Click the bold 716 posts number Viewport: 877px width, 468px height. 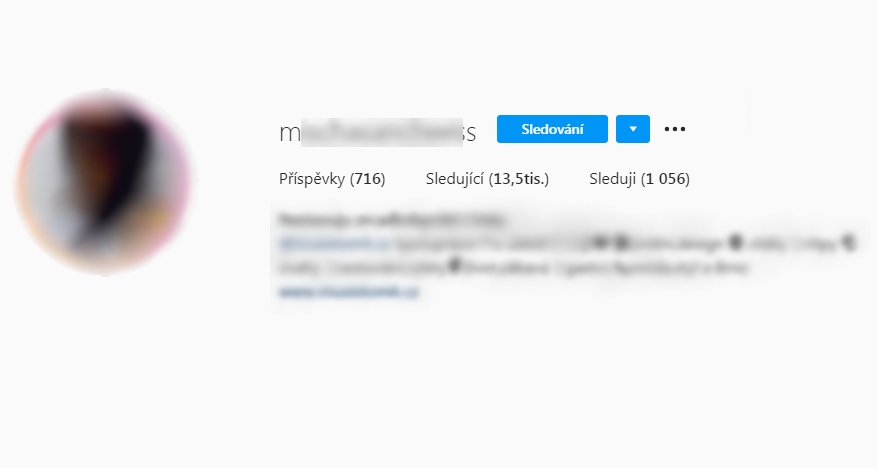(368, 179)
